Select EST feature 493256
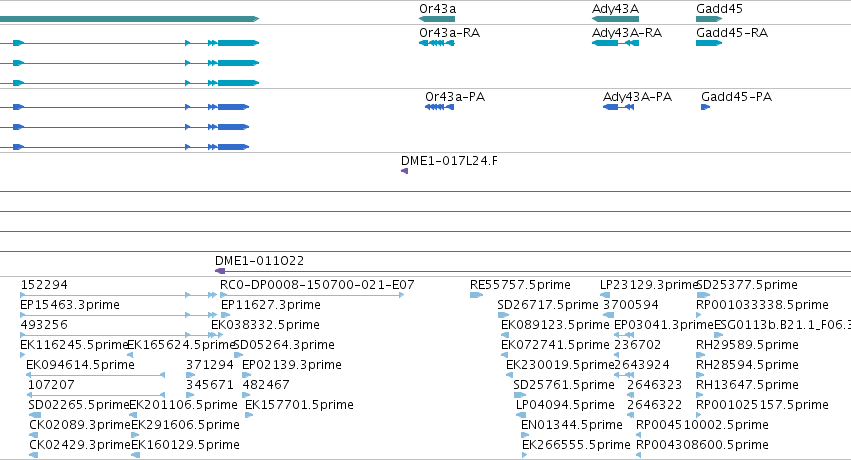Image resolution: width=851 pixels, height=460 pixels. pos(44,324)
